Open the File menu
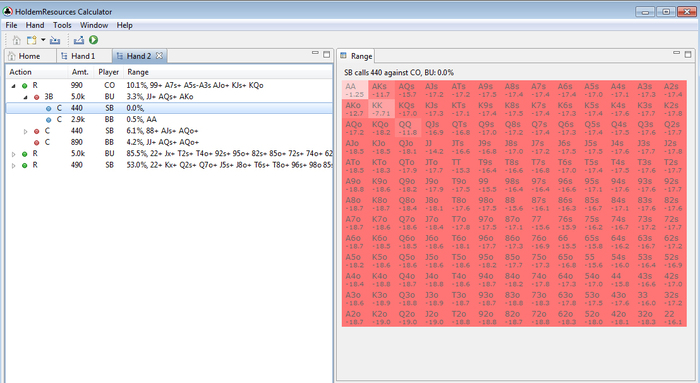This screenshot has height=383, width=700. pos(11,25)
